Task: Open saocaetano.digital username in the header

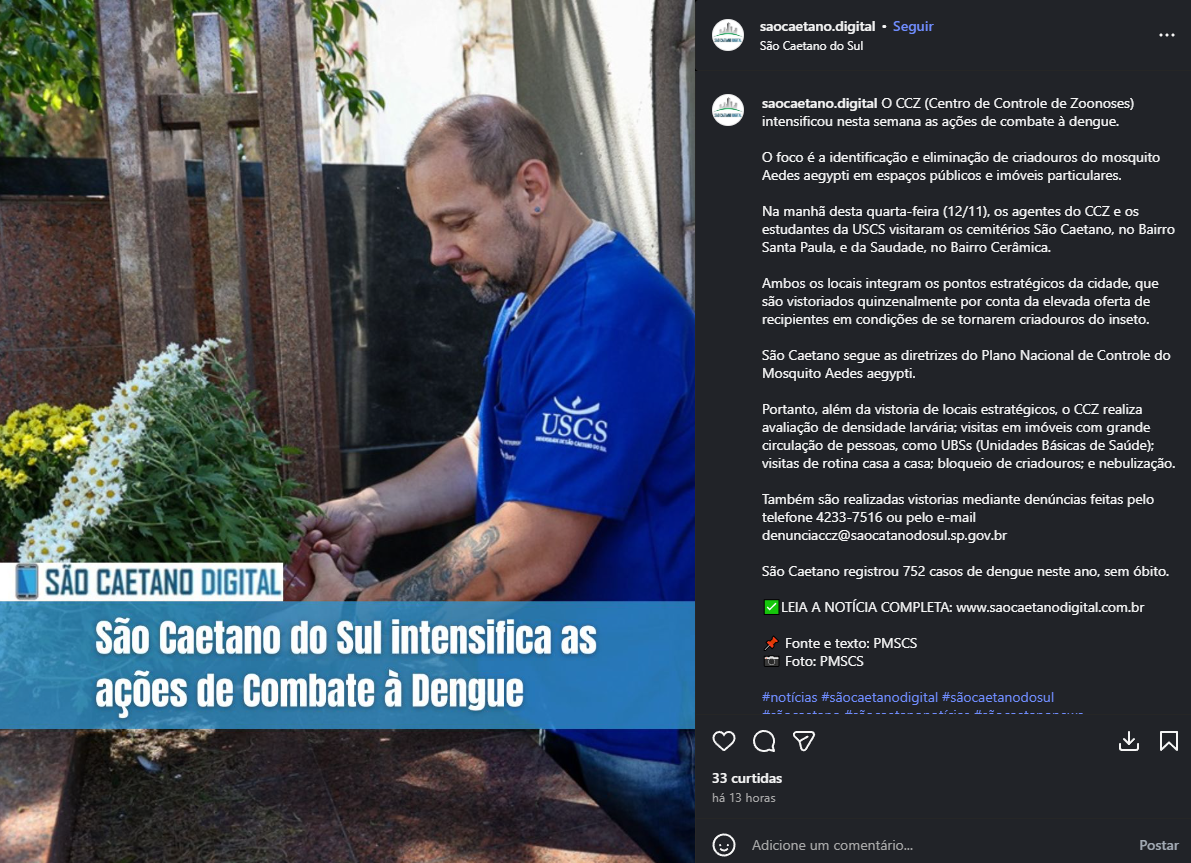Action: [x=817, y=27]
